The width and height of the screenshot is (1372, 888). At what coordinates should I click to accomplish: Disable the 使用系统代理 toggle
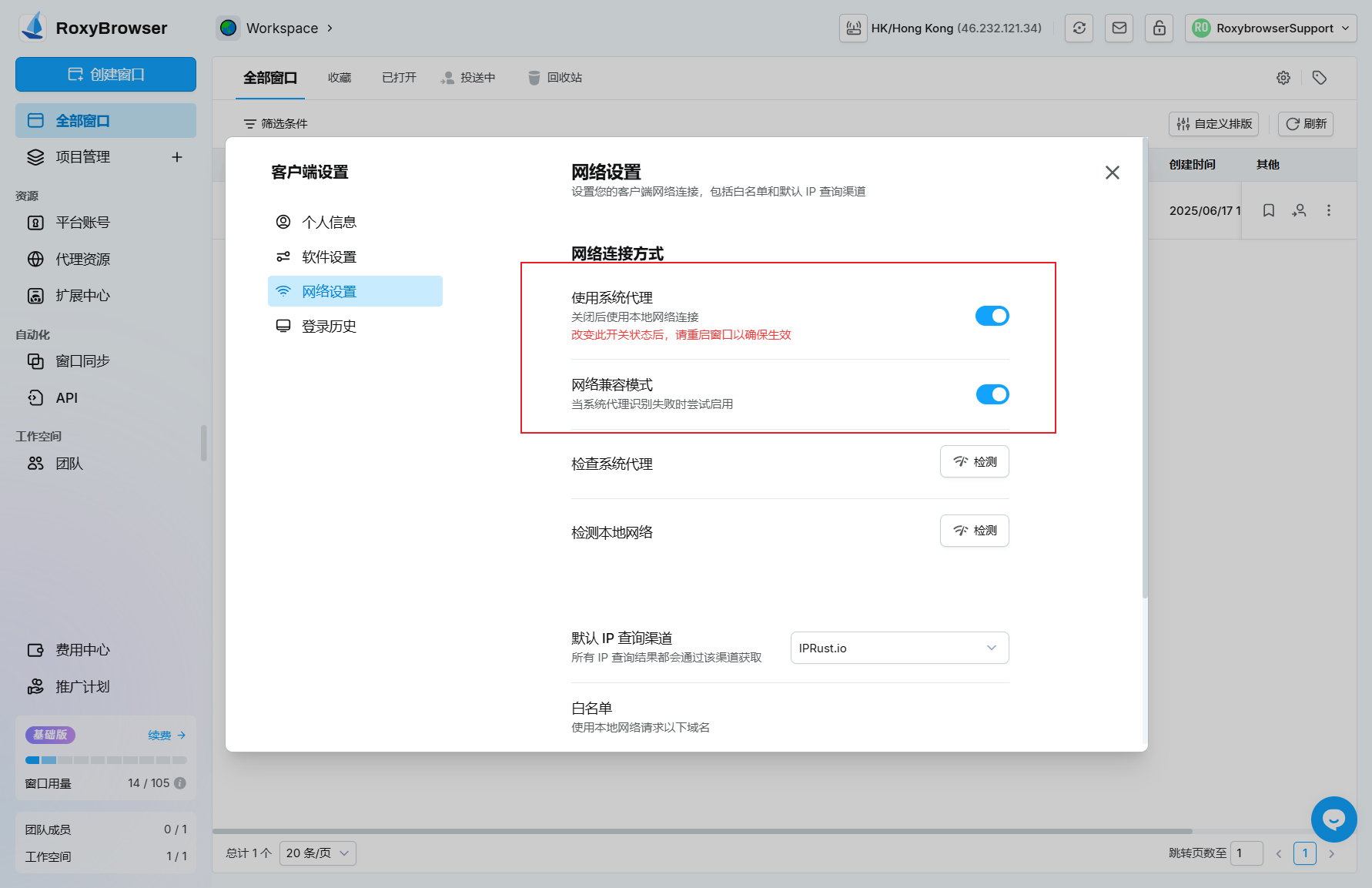(992, 316)
